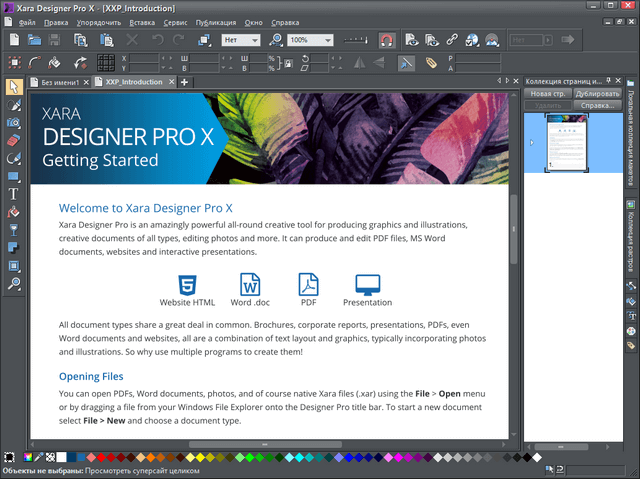
Task: Select the Zoom magnifier tool
Action: pos(14,284)
